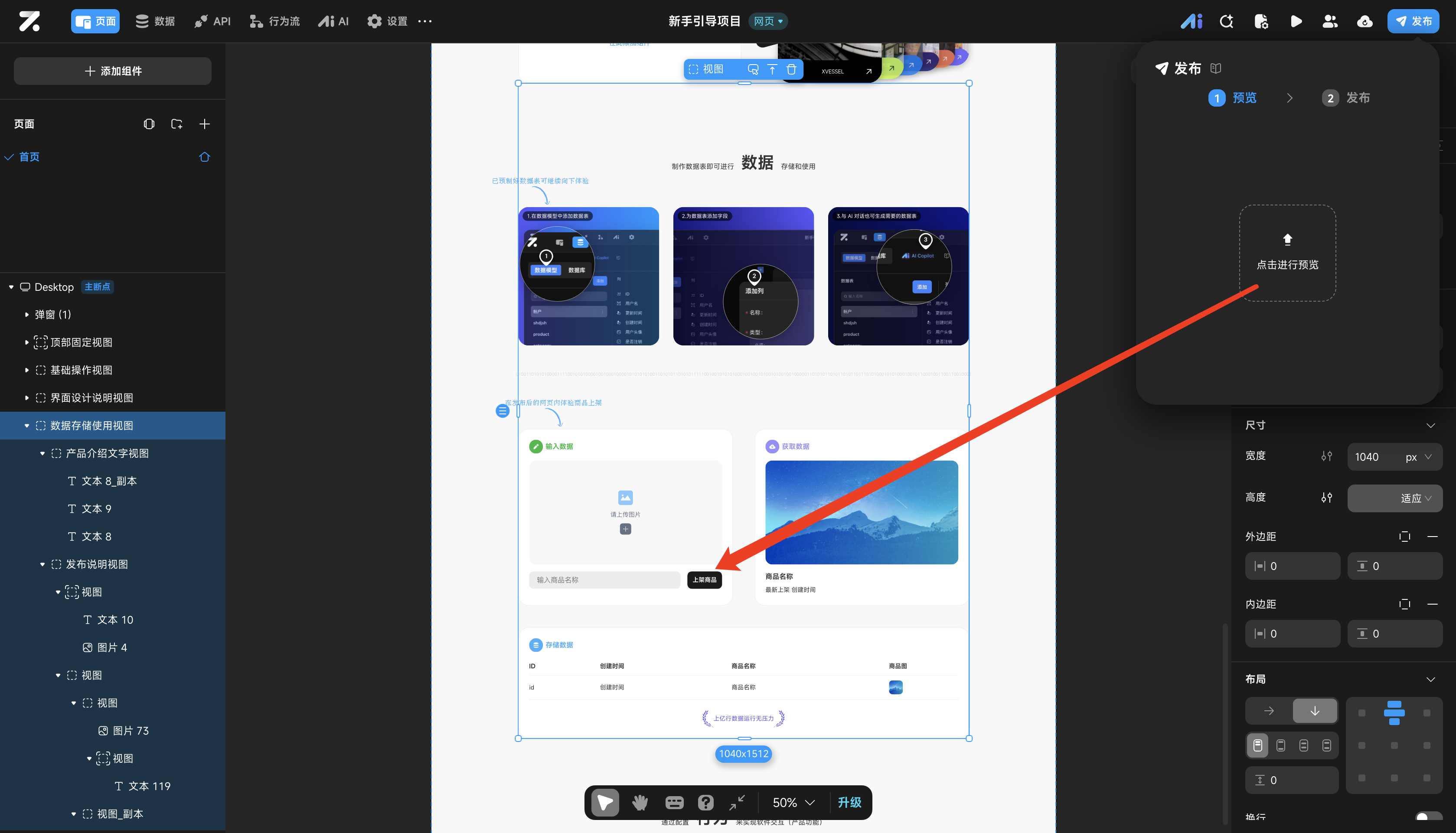
Task: Select horizontal layout direction arrow
Action: pyautogui.click(x=1269, y=711)
